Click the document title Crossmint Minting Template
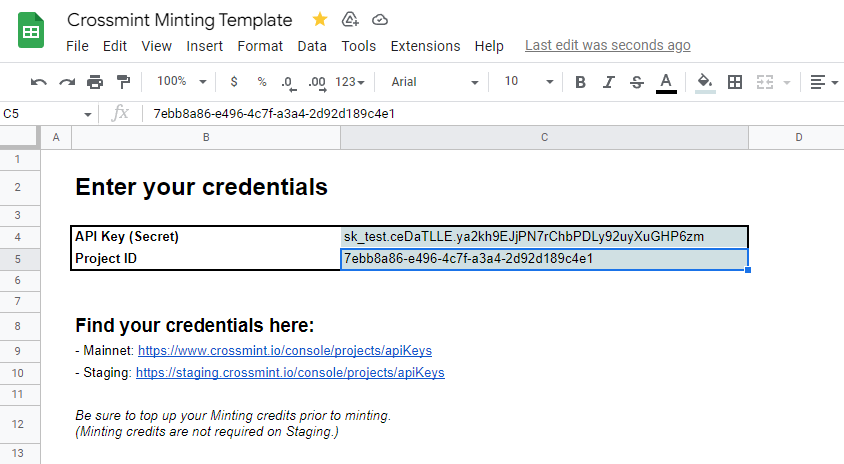Viewport: 844px width, 464px height. point(180,20)
